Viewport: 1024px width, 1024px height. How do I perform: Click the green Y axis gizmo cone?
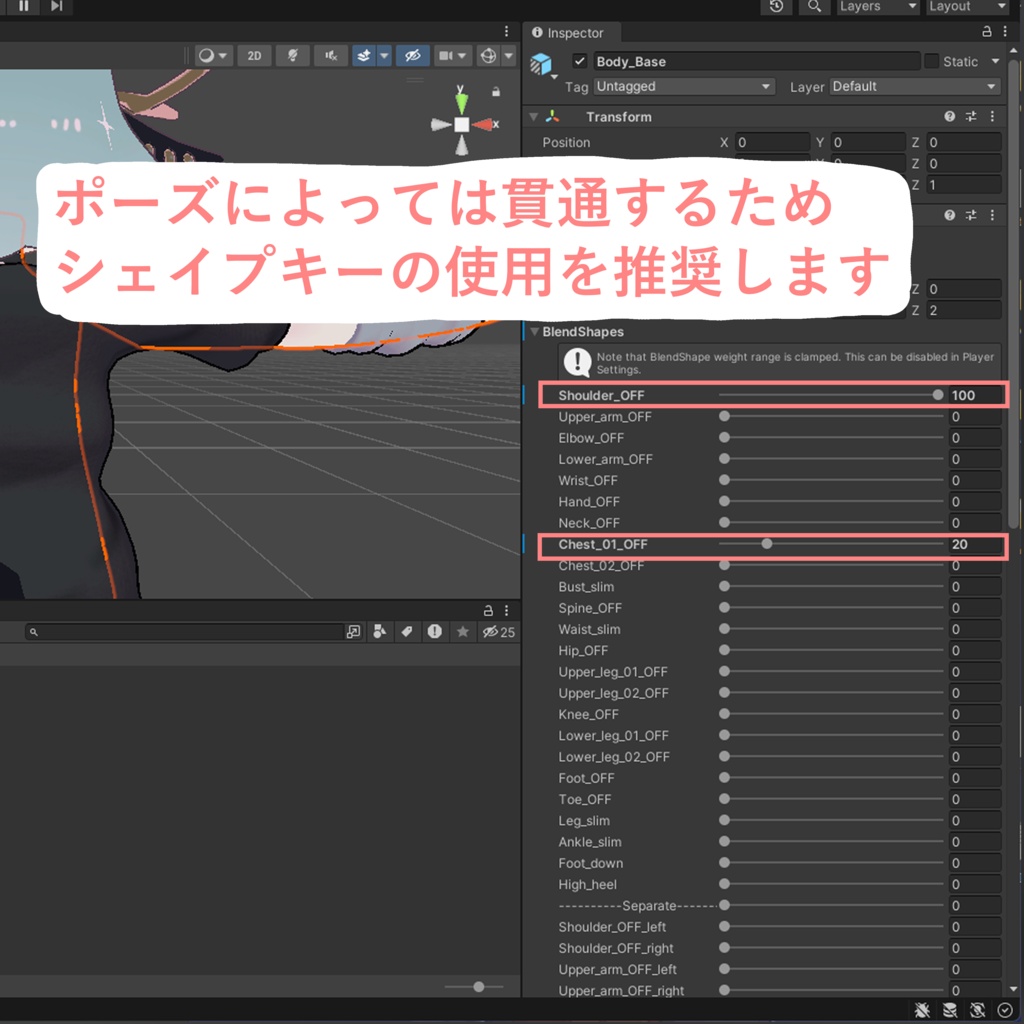click(x=462, y=102)
